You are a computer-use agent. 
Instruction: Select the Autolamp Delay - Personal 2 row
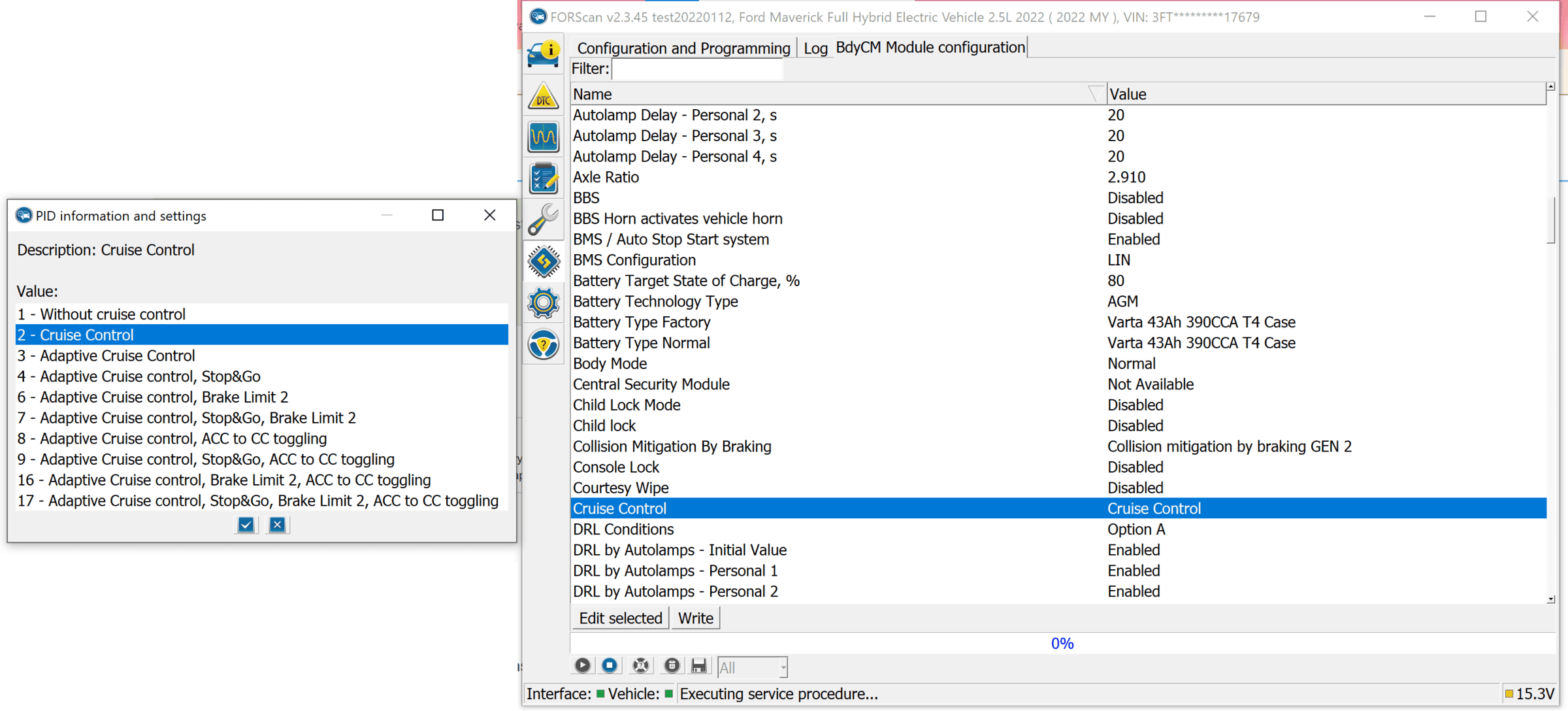1058,115
